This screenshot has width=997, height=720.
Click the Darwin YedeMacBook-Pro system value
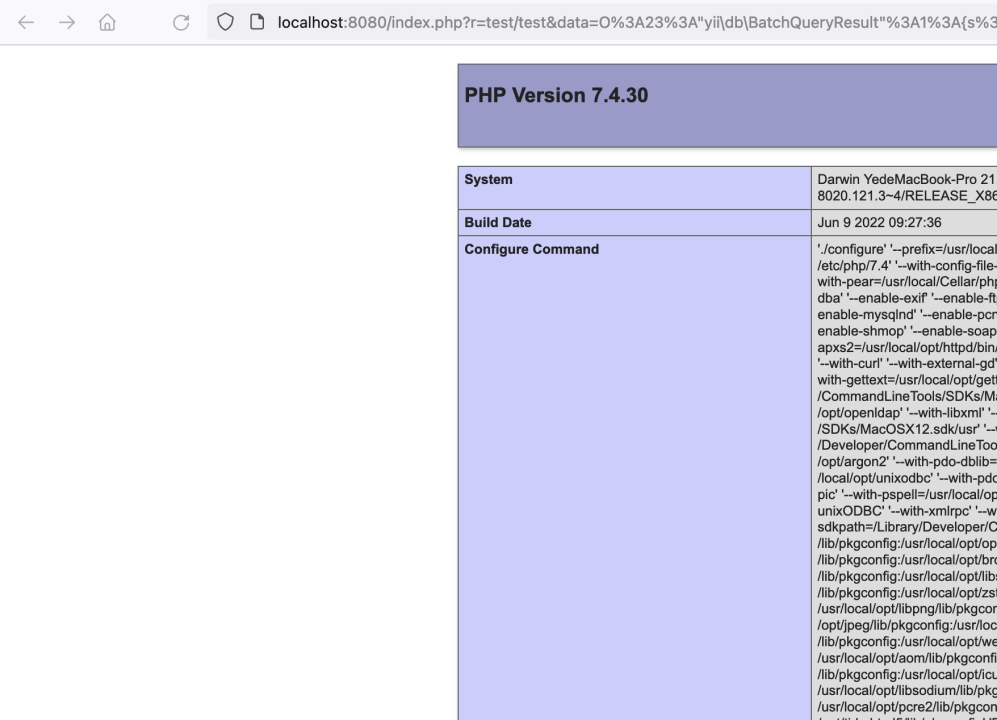click(905, 180)
